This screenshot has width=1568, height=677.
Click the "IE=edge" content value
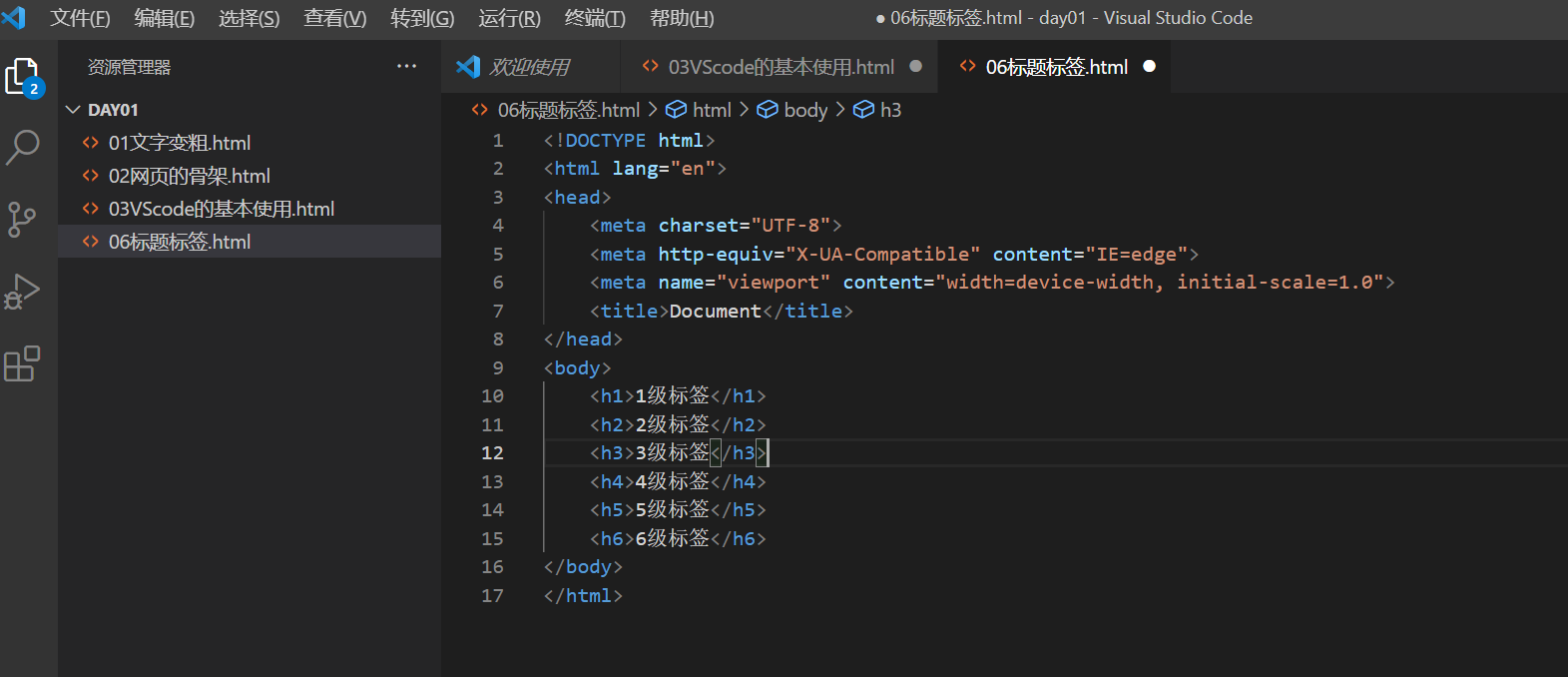(1137, 255)
